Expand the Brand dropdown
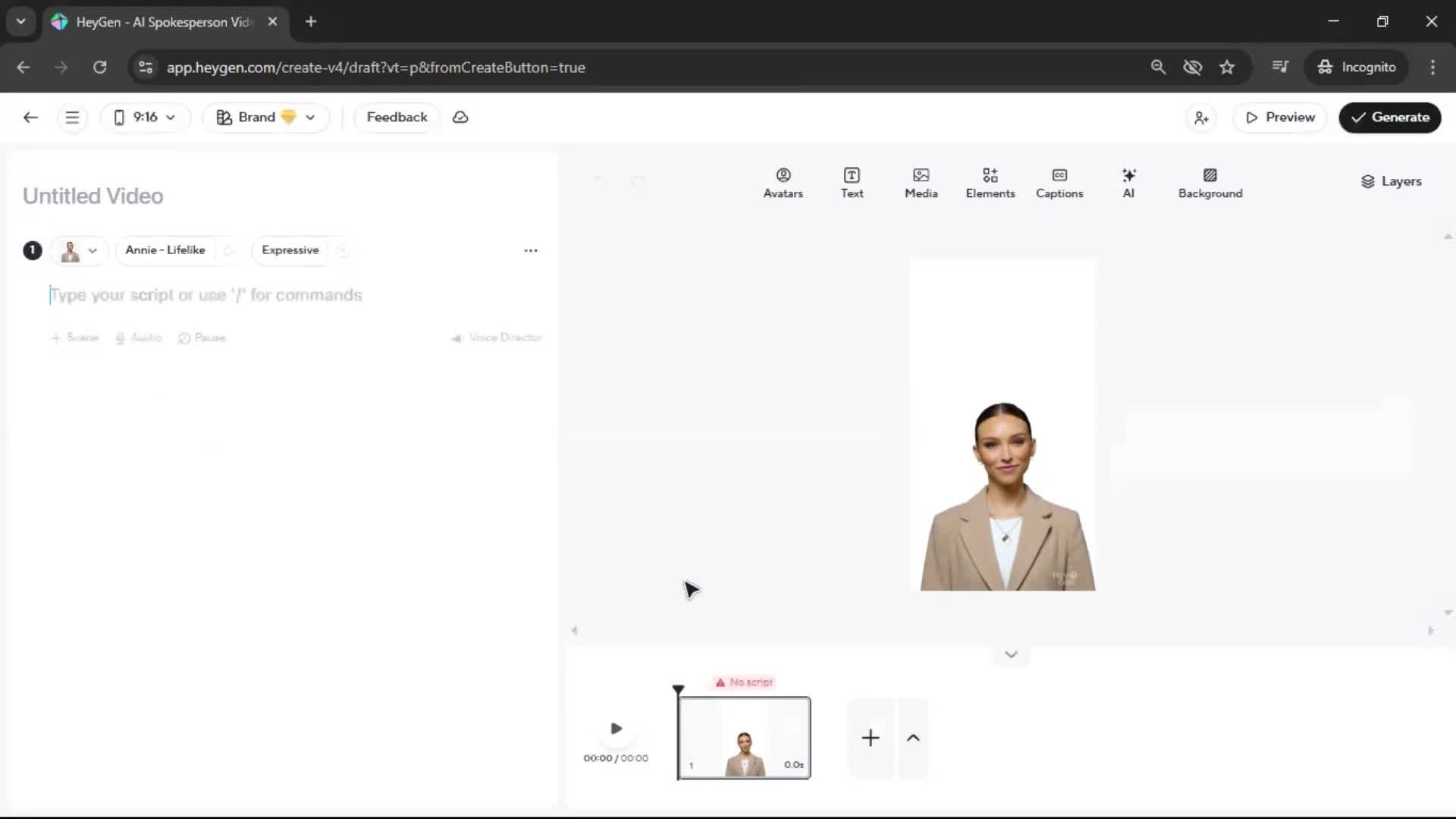This screenshot has width=1456, height=819. 265,118
